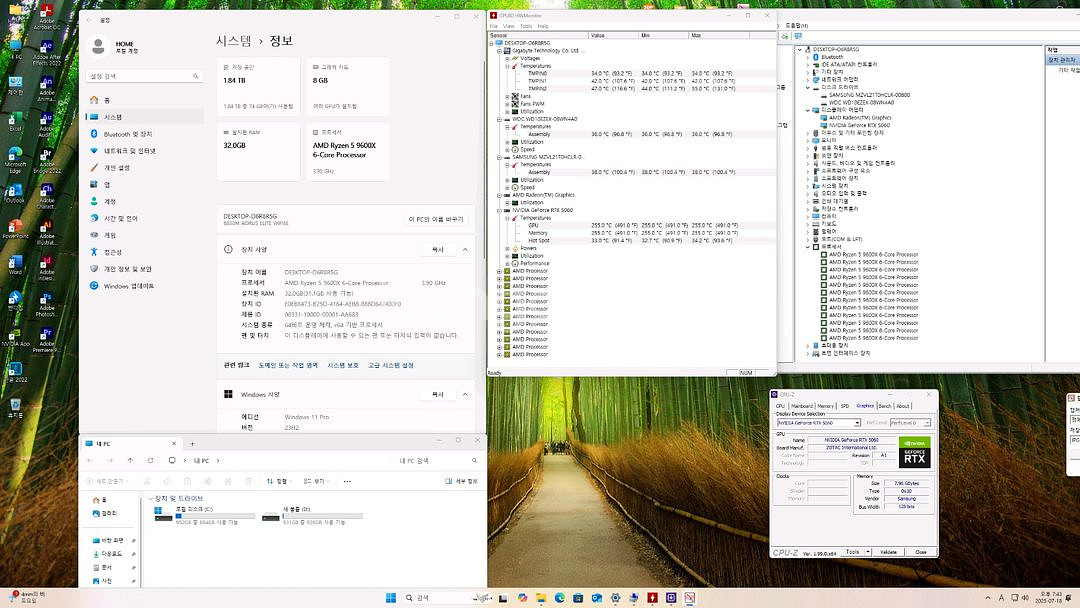Click refresh in the My PC explorer window
This screenshot has width=1080, height=608.
coord(150,461)
